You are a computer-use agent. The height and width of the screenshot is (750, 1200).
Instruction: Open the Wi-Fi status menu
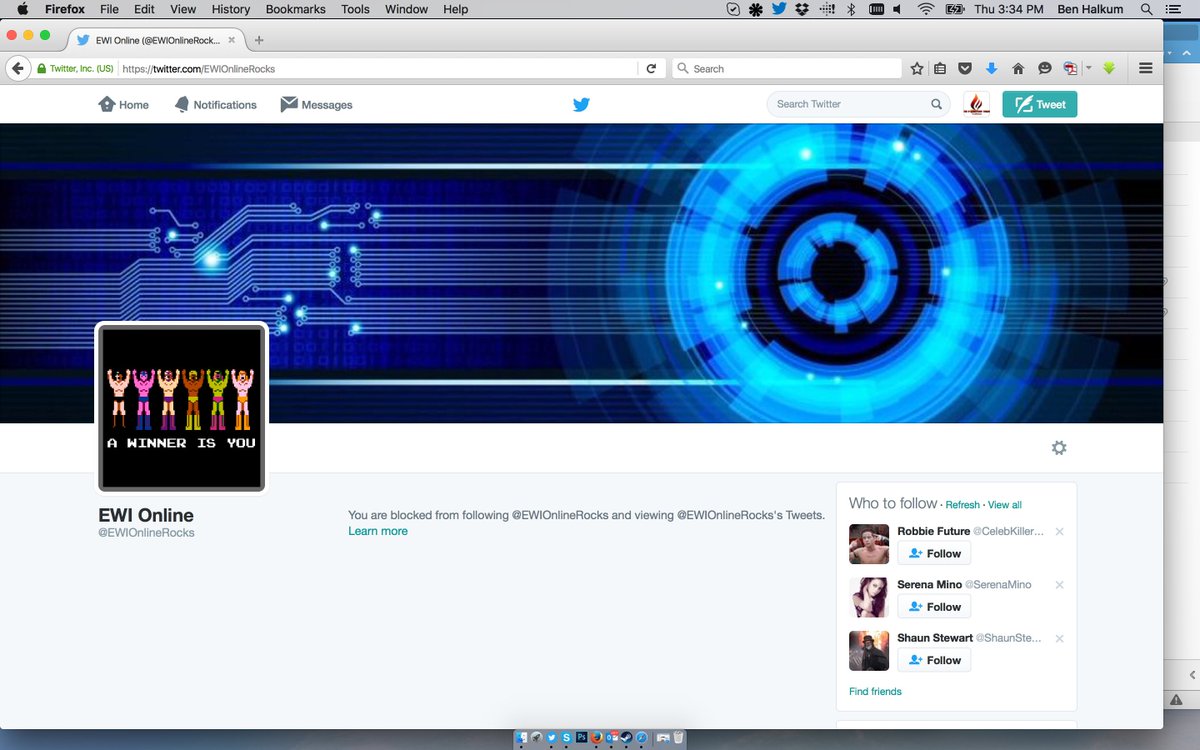tap(926, 9)
